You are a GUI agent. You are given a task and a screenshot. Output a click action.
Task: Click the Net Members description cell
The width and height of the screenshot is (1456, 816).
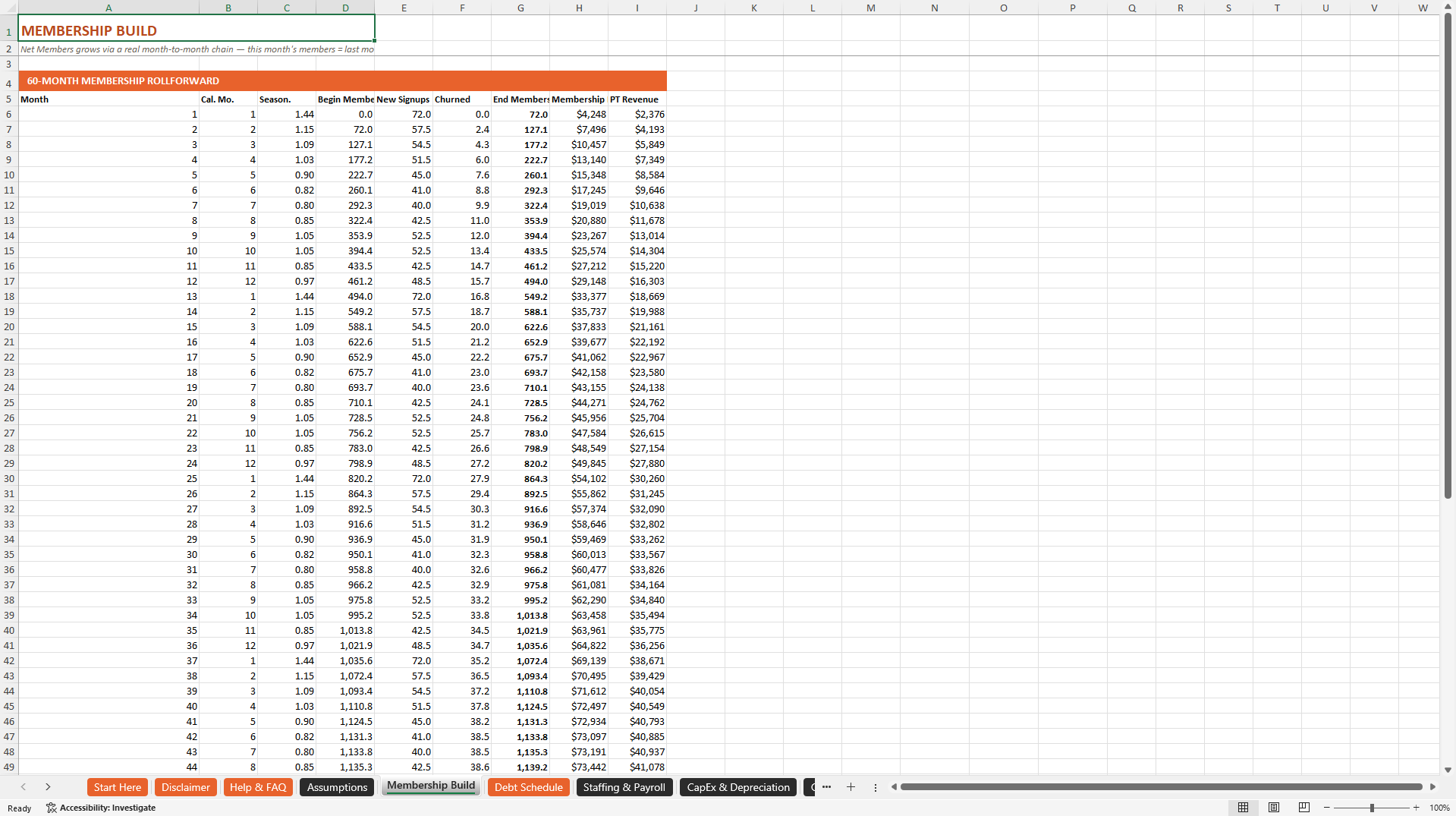click(x=197, y=49)
